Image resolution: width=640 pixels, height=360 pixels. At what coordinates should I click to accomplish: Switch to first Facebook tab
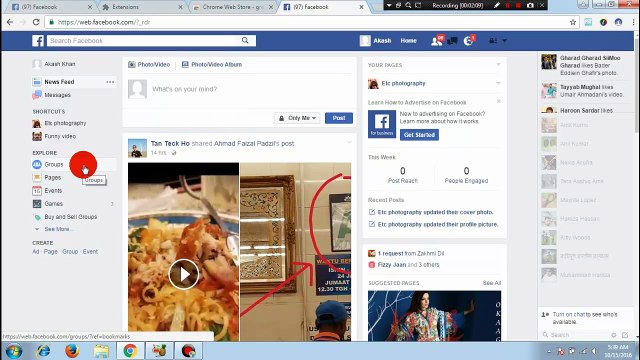pyautogui.click(x=51, y=7)
